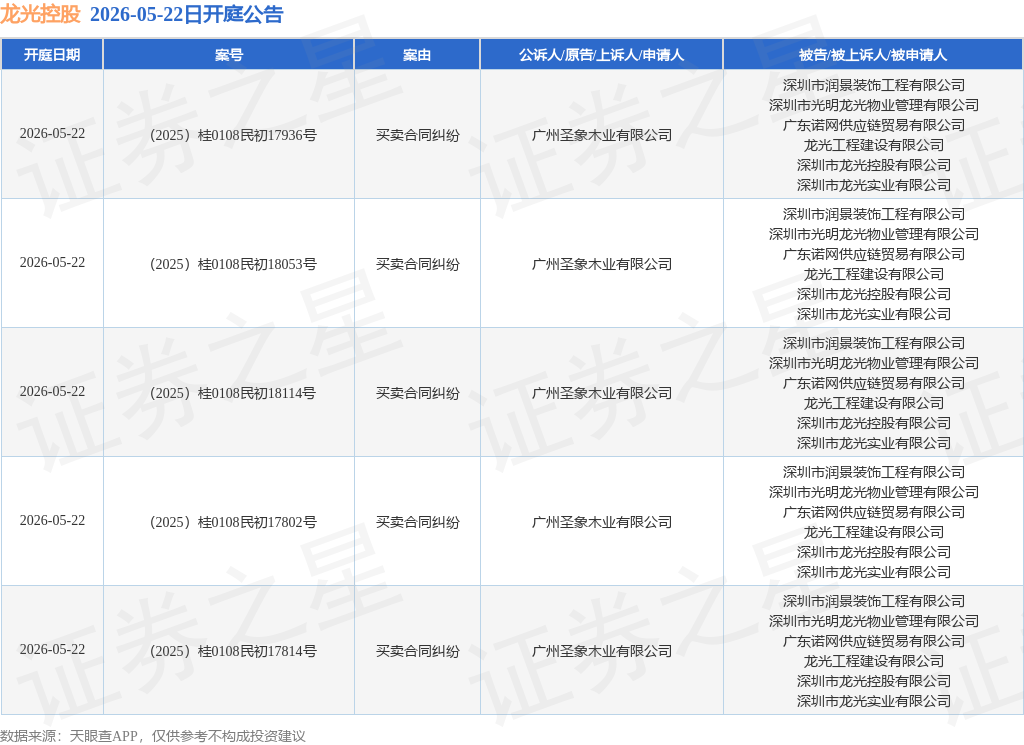Select case number 桂0108民初17802号
The image size is (1024, 745).
[257, 522]
